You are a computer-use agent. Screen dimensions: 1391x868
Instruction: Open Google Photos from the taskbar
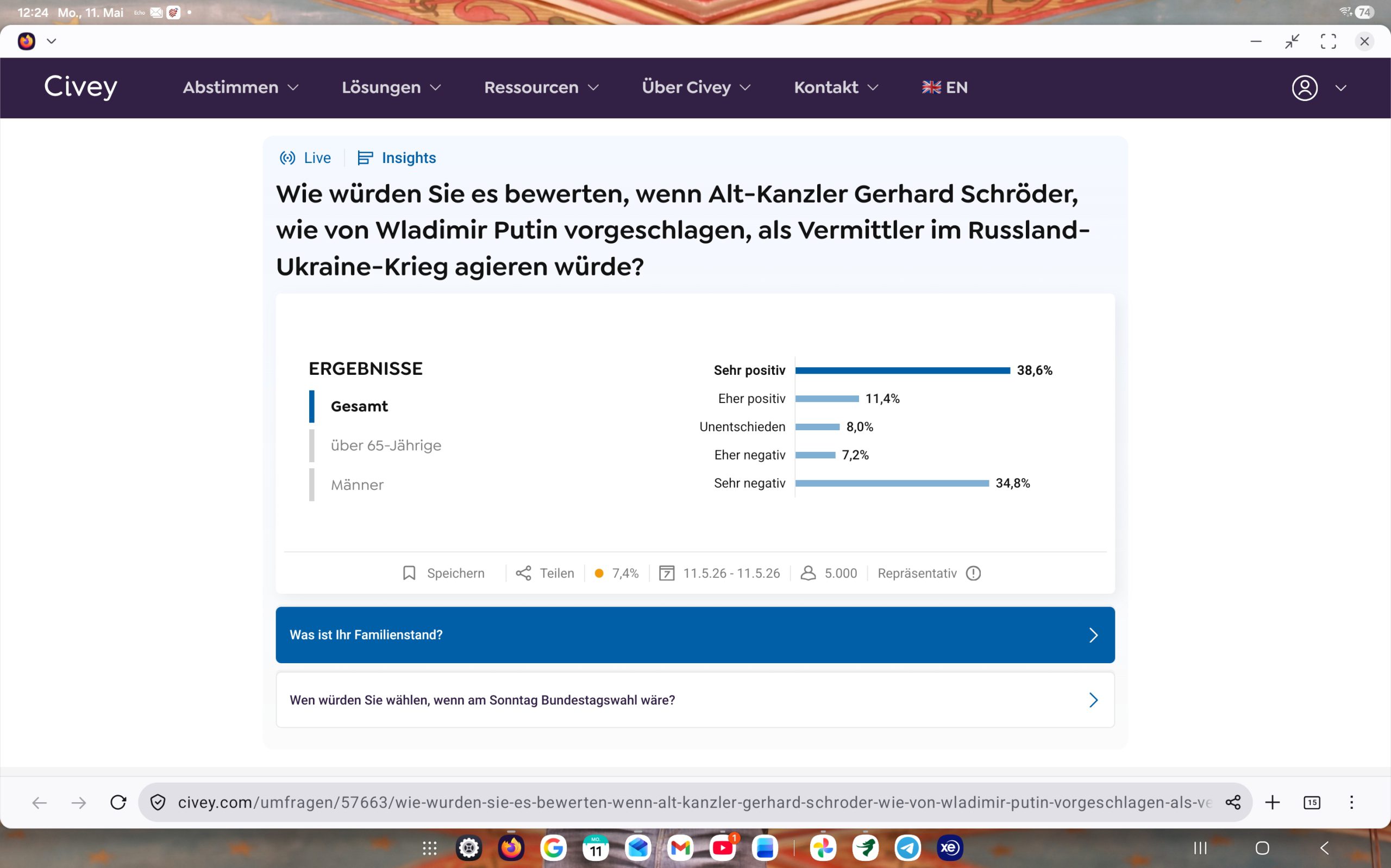coord(823,848)
